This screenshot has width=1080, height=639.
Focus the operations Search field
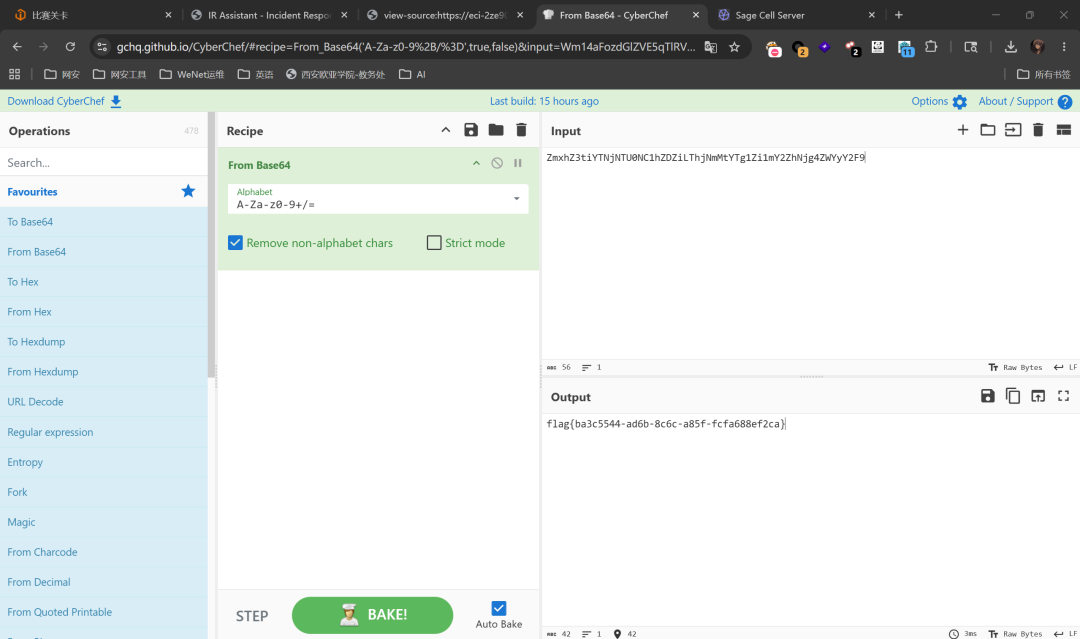coord(104,163)
